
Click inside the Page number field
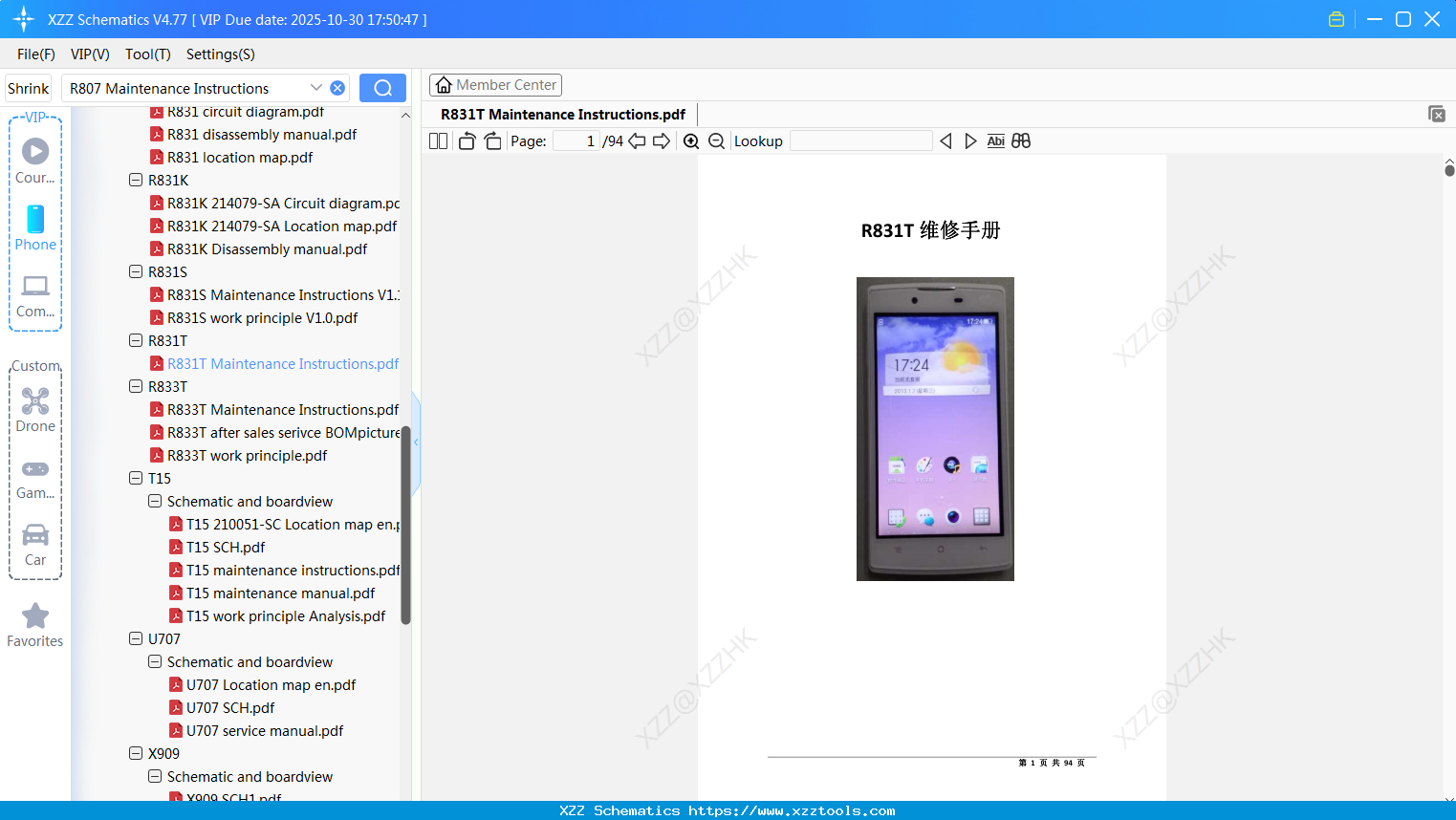click(x=576, y=140)
